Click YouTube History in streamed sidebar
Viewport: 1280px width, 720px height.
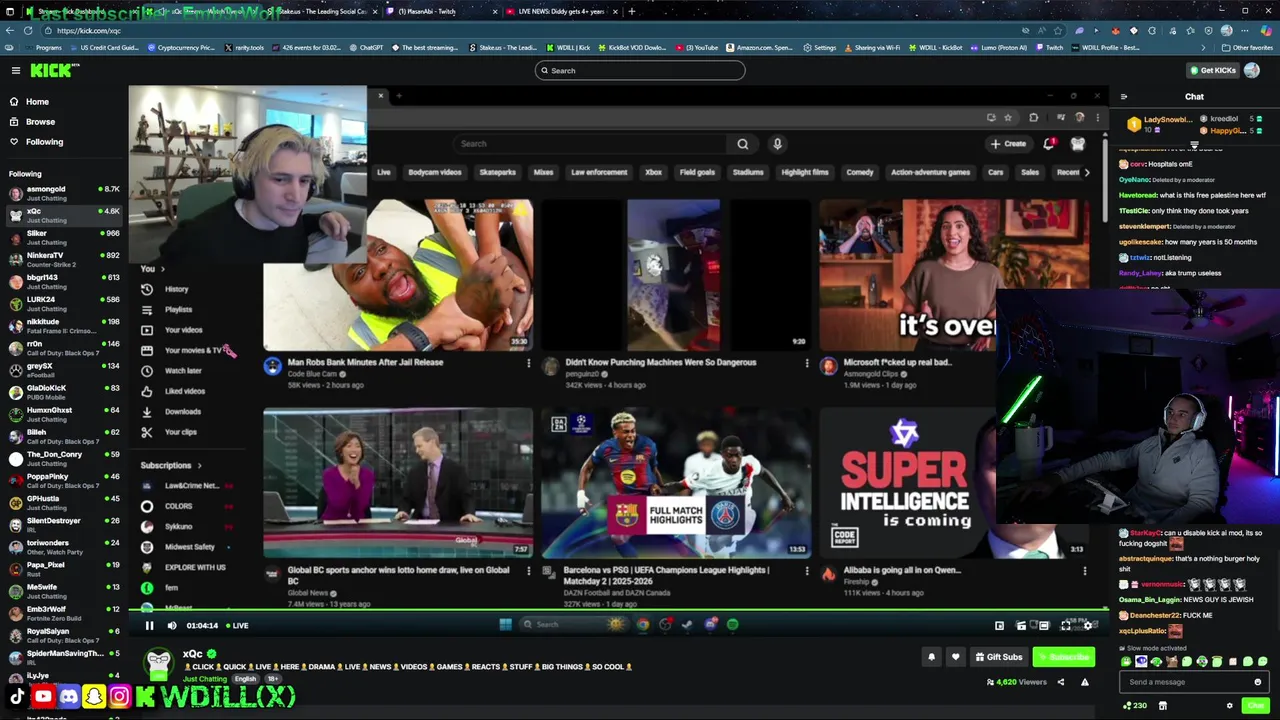pos(176,289)
